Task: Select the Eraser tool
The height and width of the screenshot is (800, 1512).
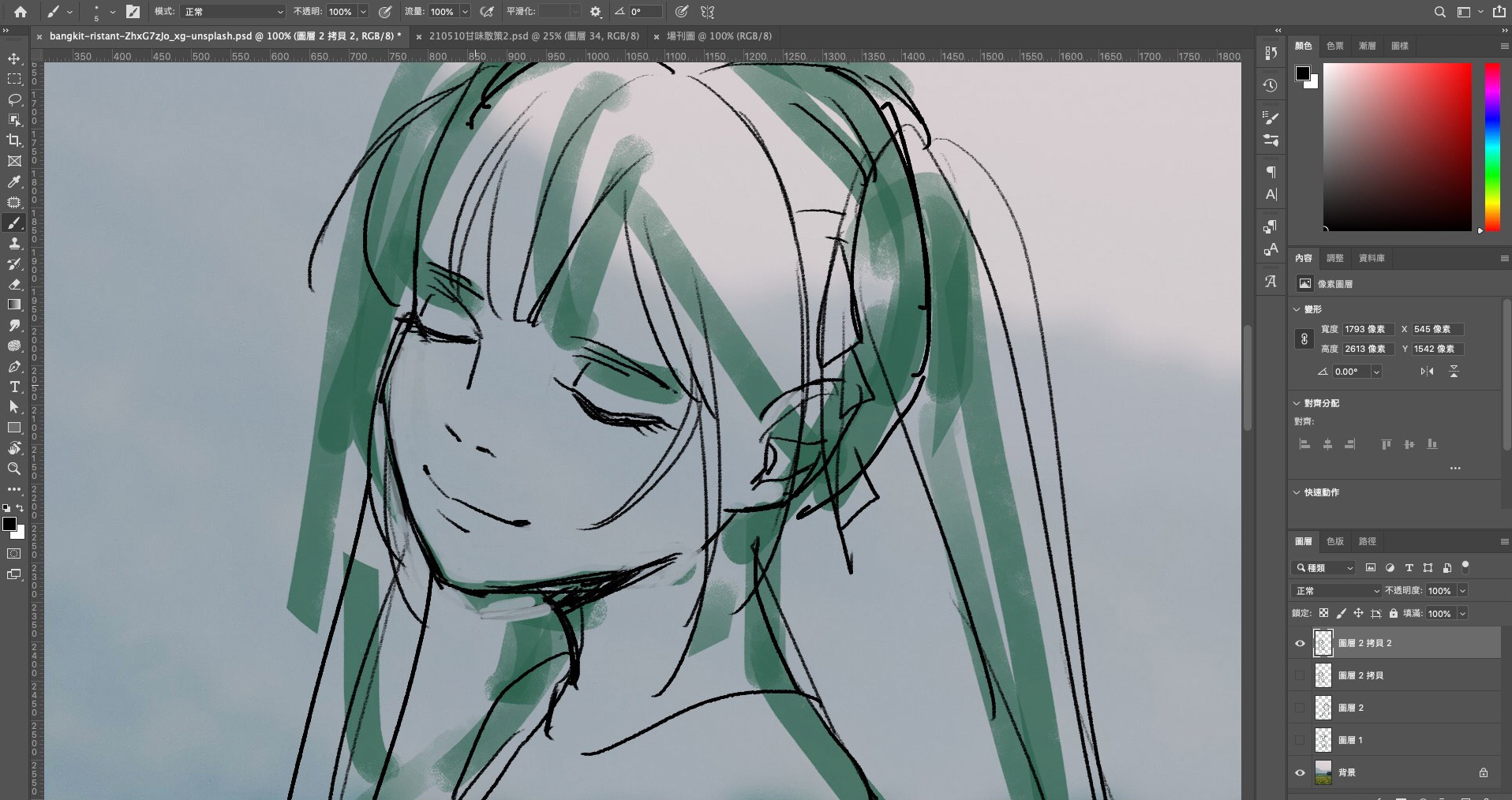Action: [14, 285]
